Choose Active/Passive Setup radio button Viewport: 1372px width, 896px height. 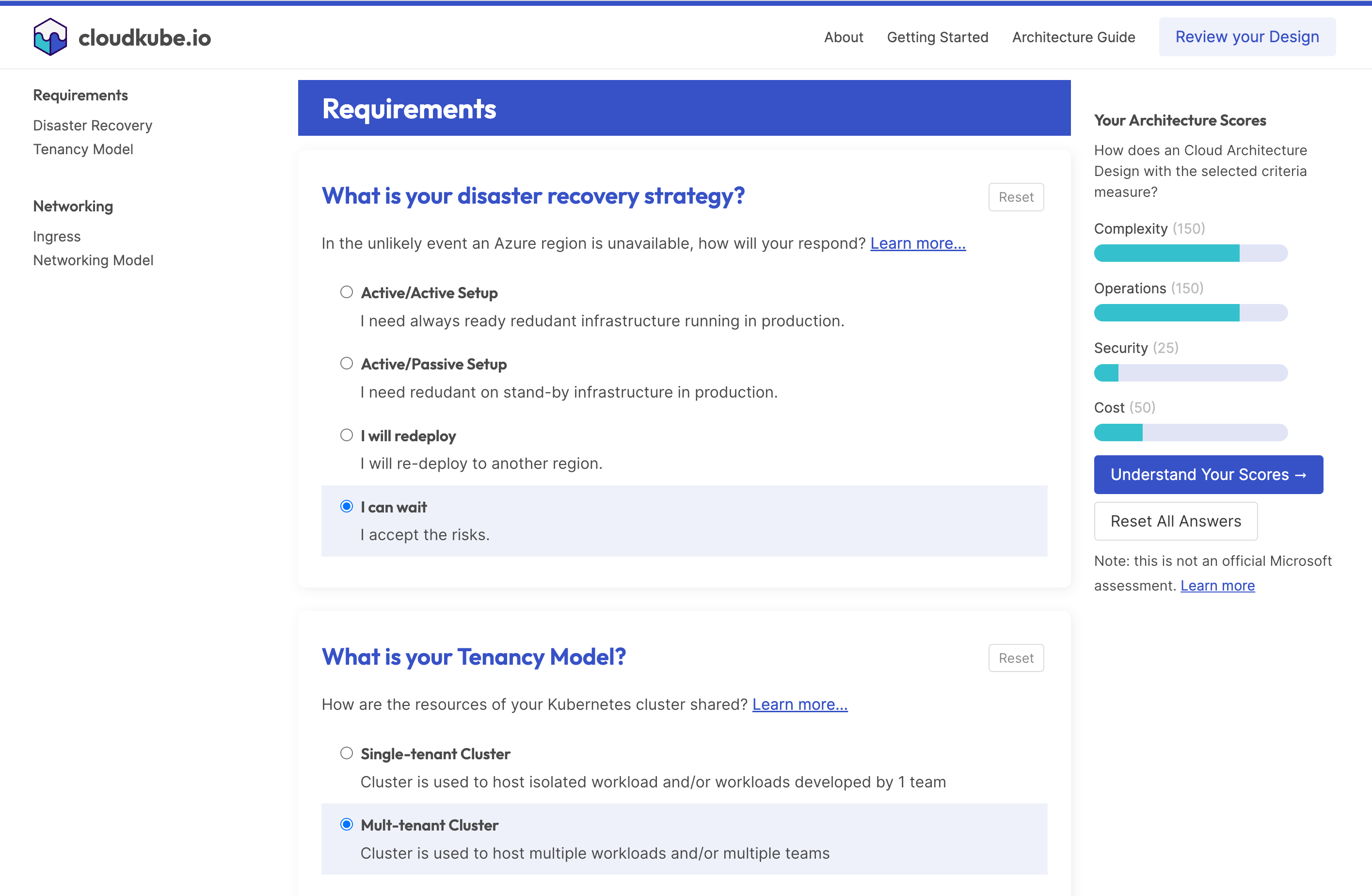click(347, 363)
